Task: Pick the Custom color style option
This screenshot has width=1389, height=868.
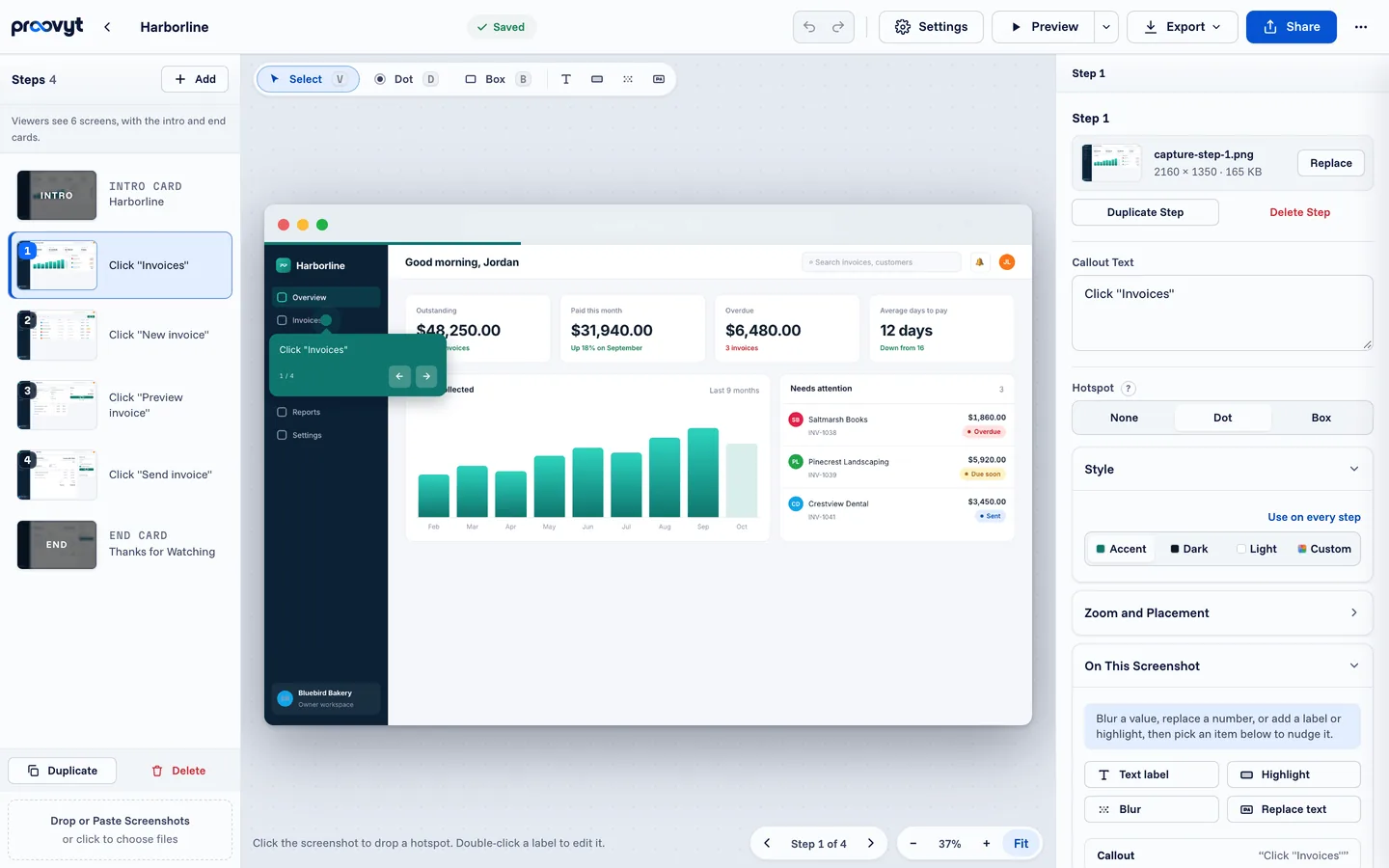Action: pos(1323,549)
